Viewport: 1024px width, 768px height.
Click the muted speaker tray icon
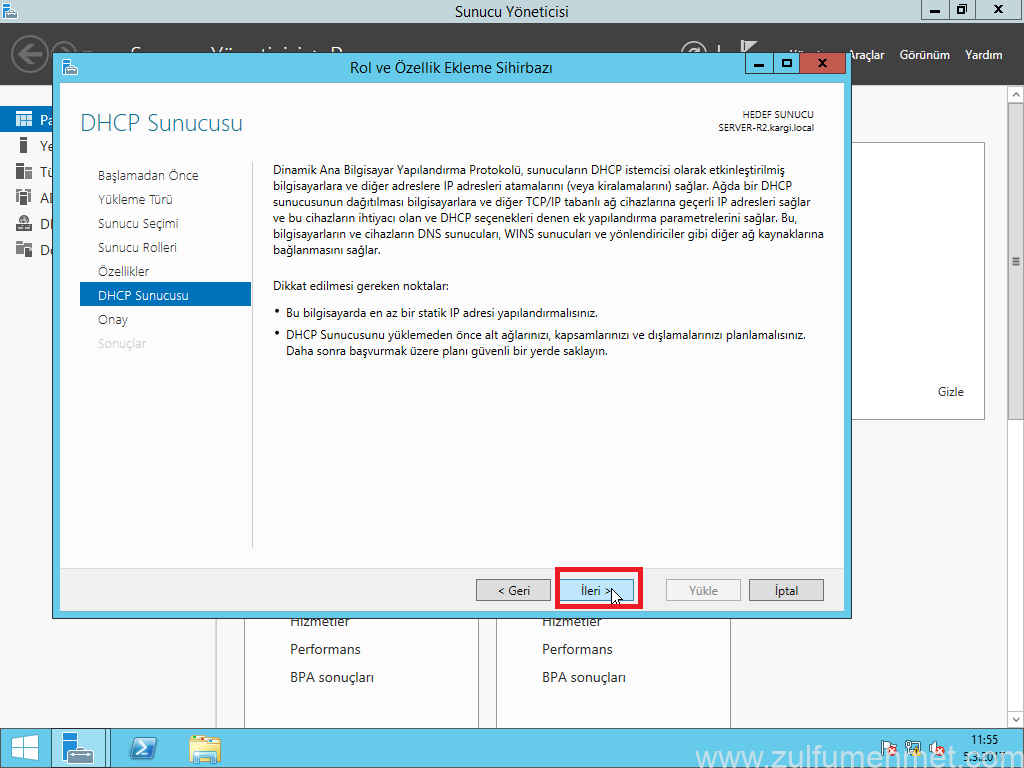pyautogui.click(x=937, y=748)
